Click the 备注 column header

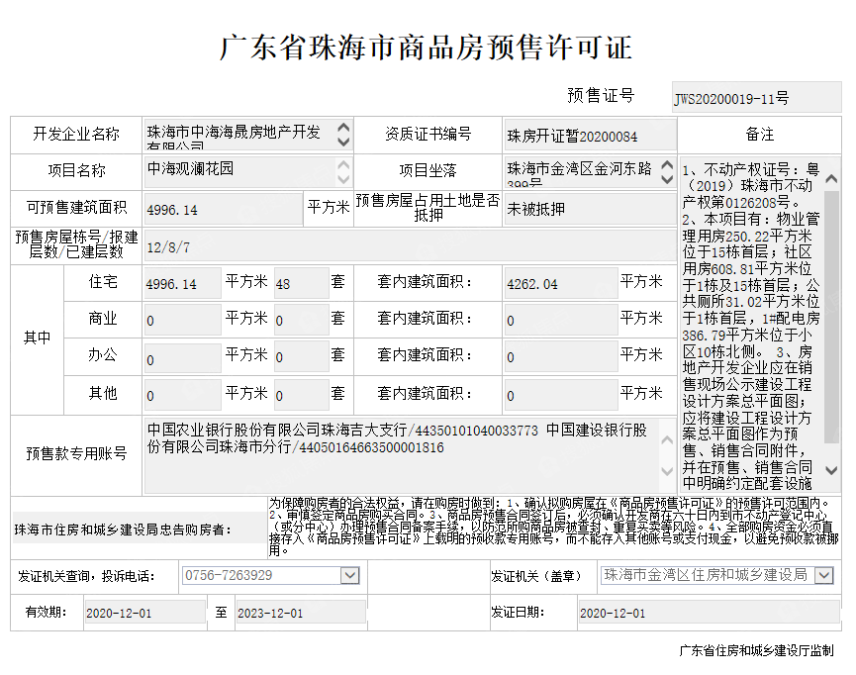point(760,134)
